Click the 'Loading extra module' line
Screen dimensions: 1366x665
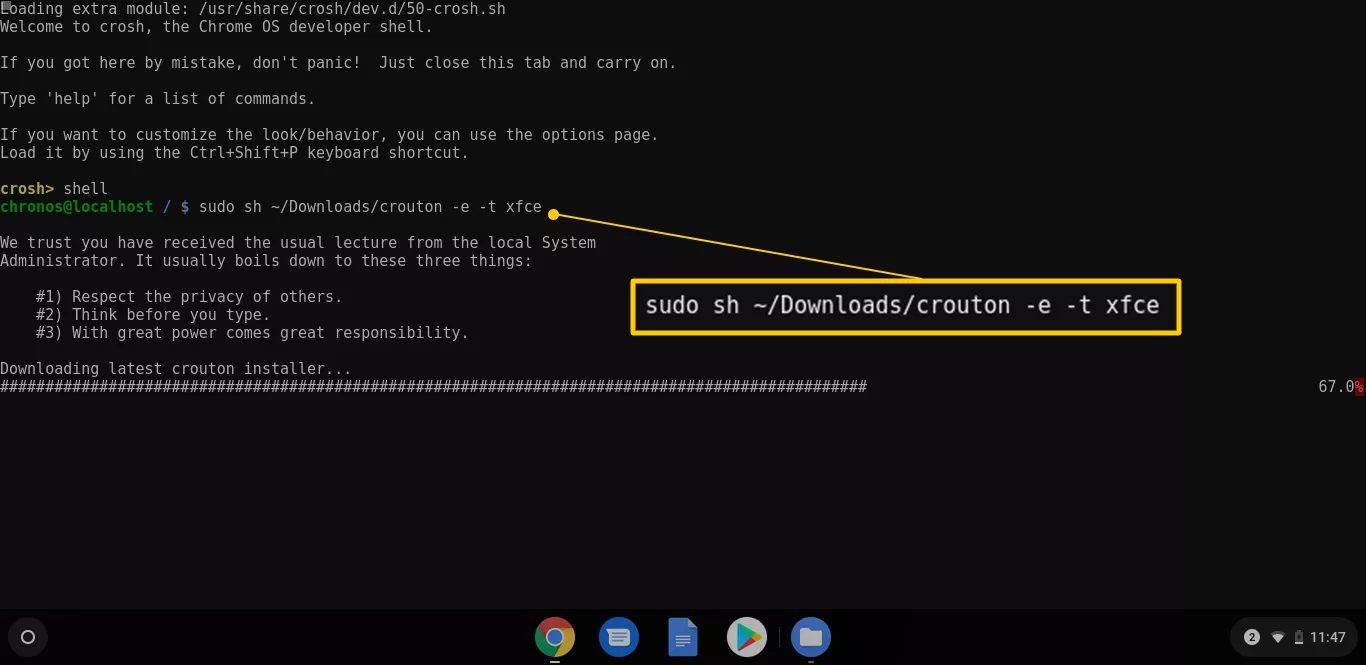pyautogui.click(x=253, y=9)
